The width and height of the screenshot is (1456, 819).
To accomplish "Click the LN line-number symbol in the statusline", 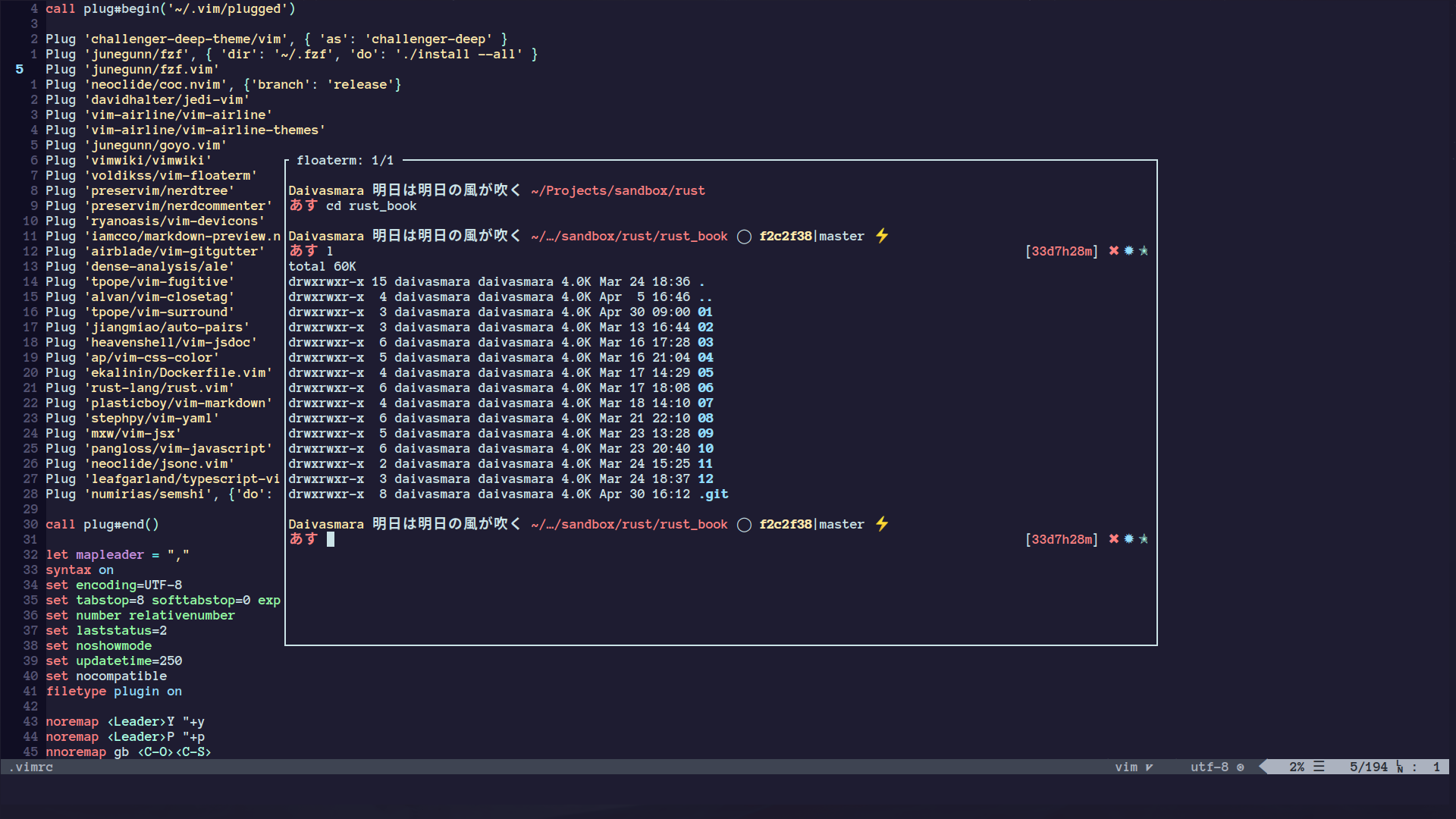I will (1400, 767).
